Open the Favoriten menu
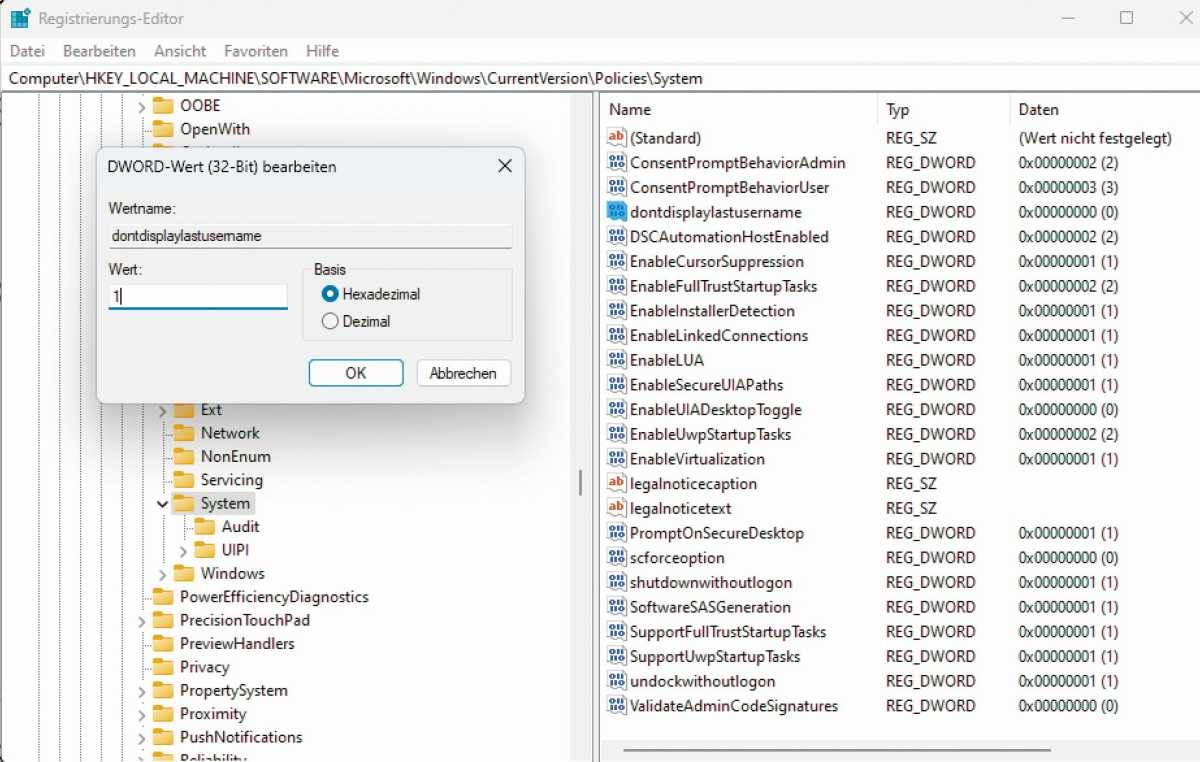 tap(256, 51)
